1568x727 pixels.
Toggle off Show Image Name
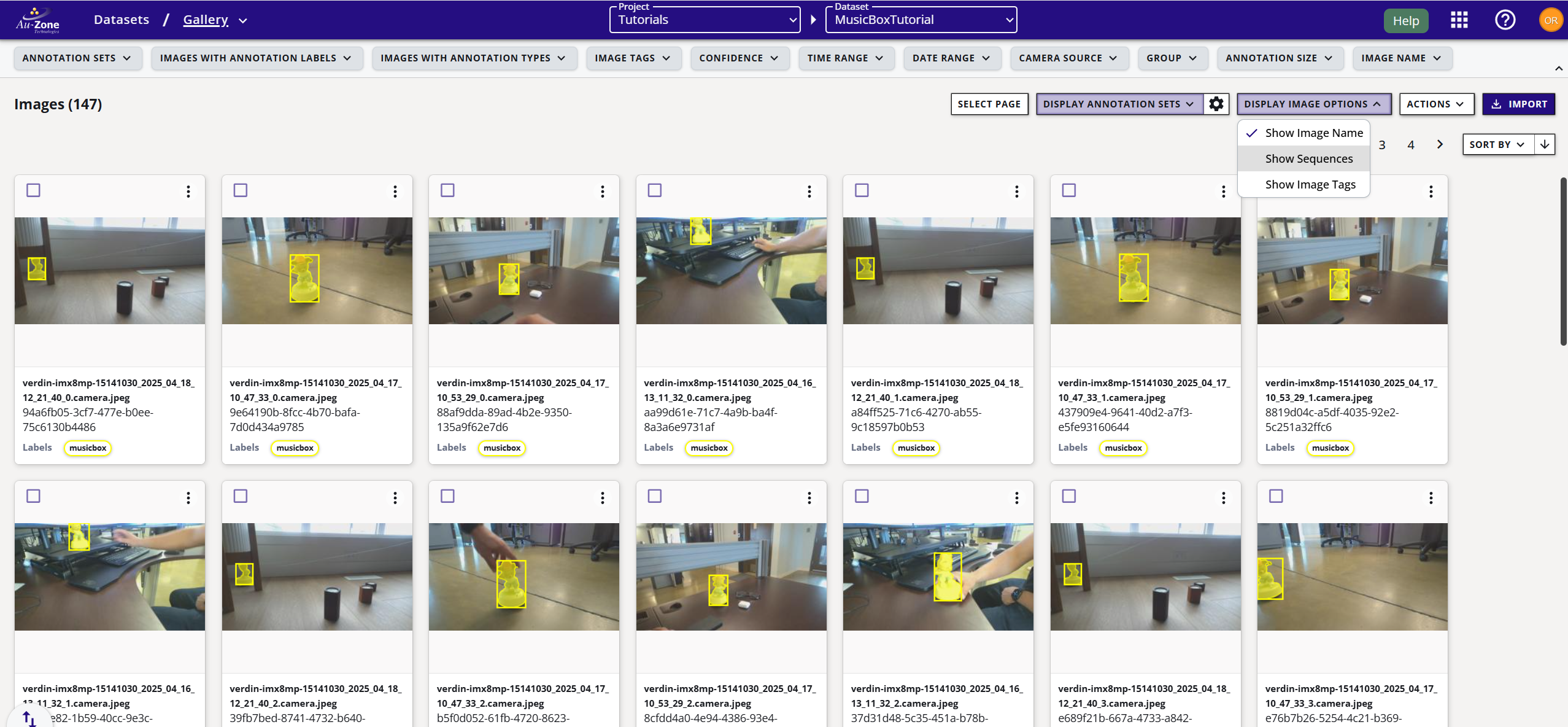click(x=1313, y=133)
